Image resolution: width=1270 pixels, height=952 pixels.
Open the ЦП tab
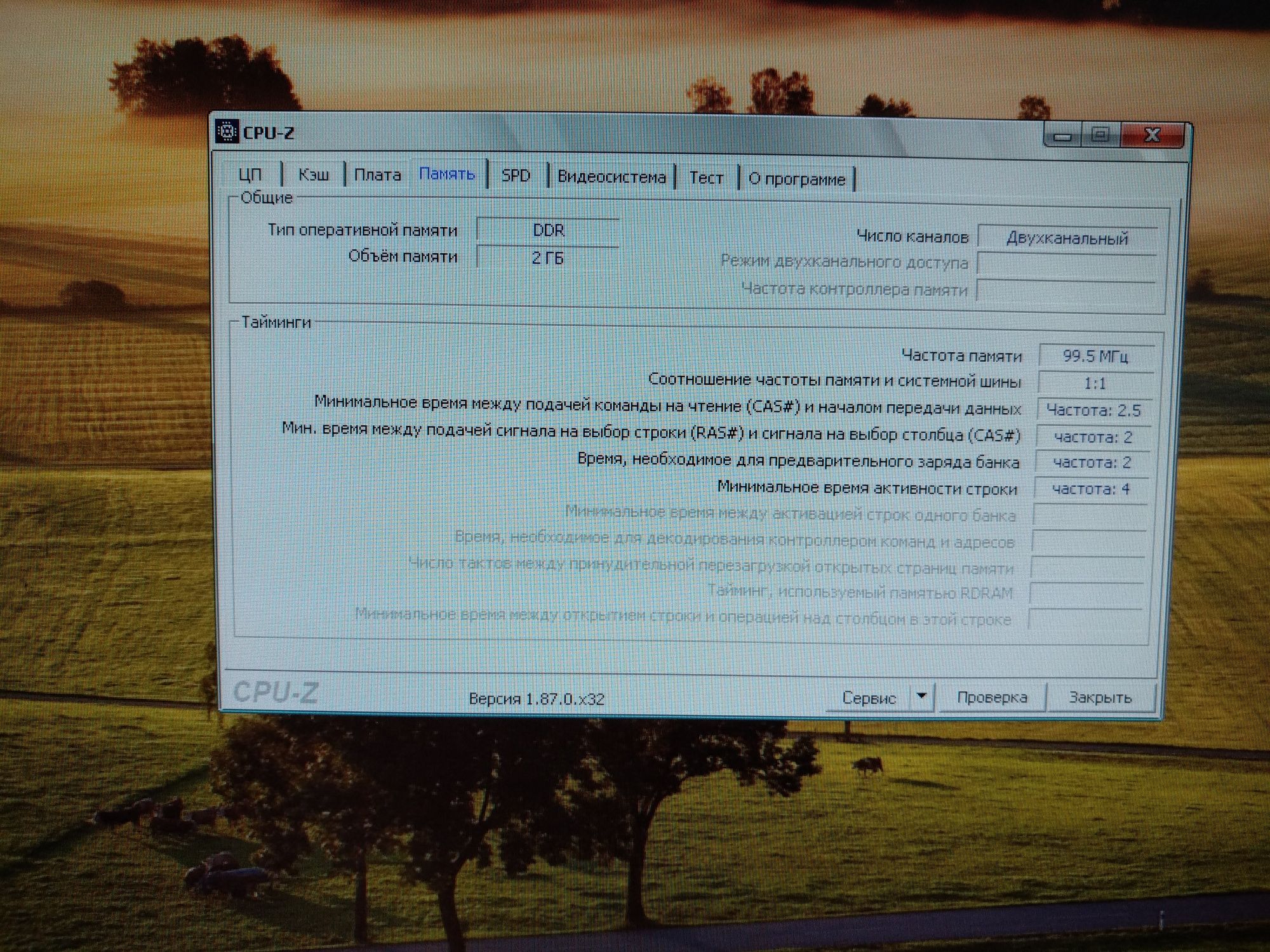point(250,174)
